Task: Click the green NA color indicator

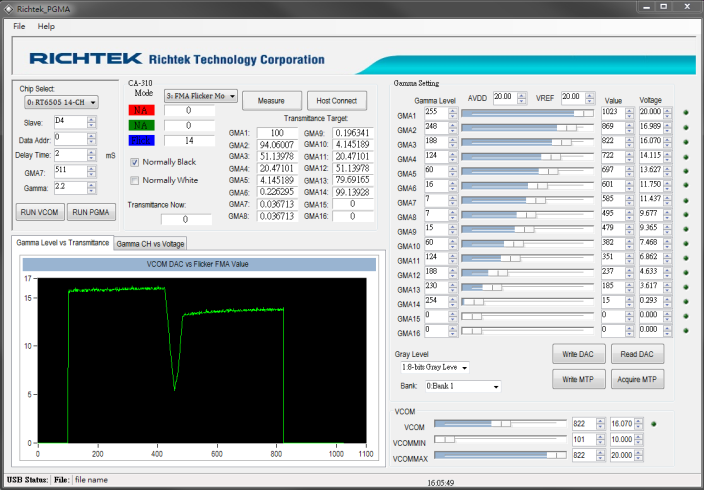Action: [141, 125]
